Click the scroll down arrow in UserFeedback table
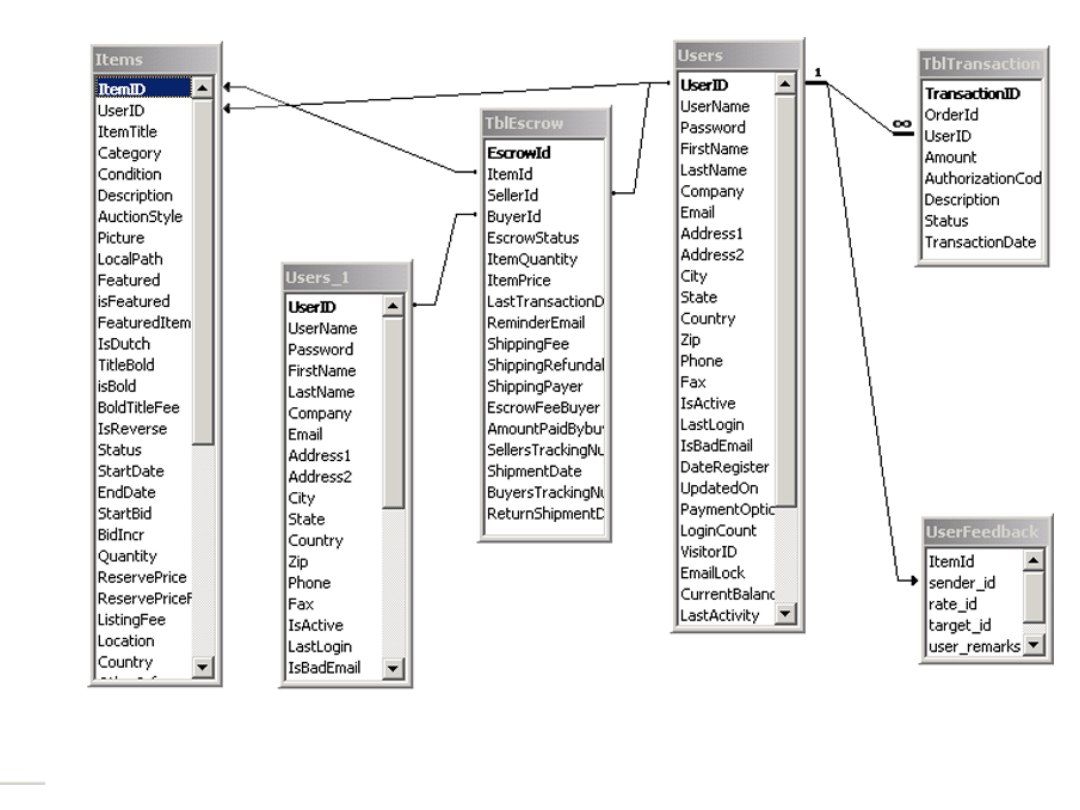The height and width of the screenshot is (810, 1080). 1034,646
